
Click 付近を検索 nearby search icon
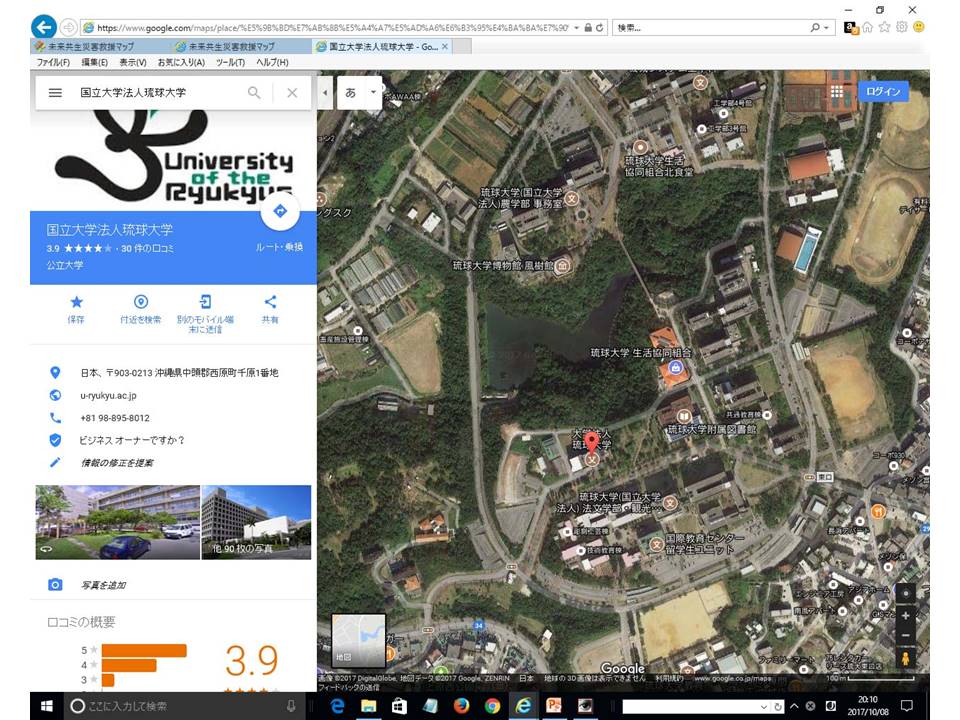[141, 302]
